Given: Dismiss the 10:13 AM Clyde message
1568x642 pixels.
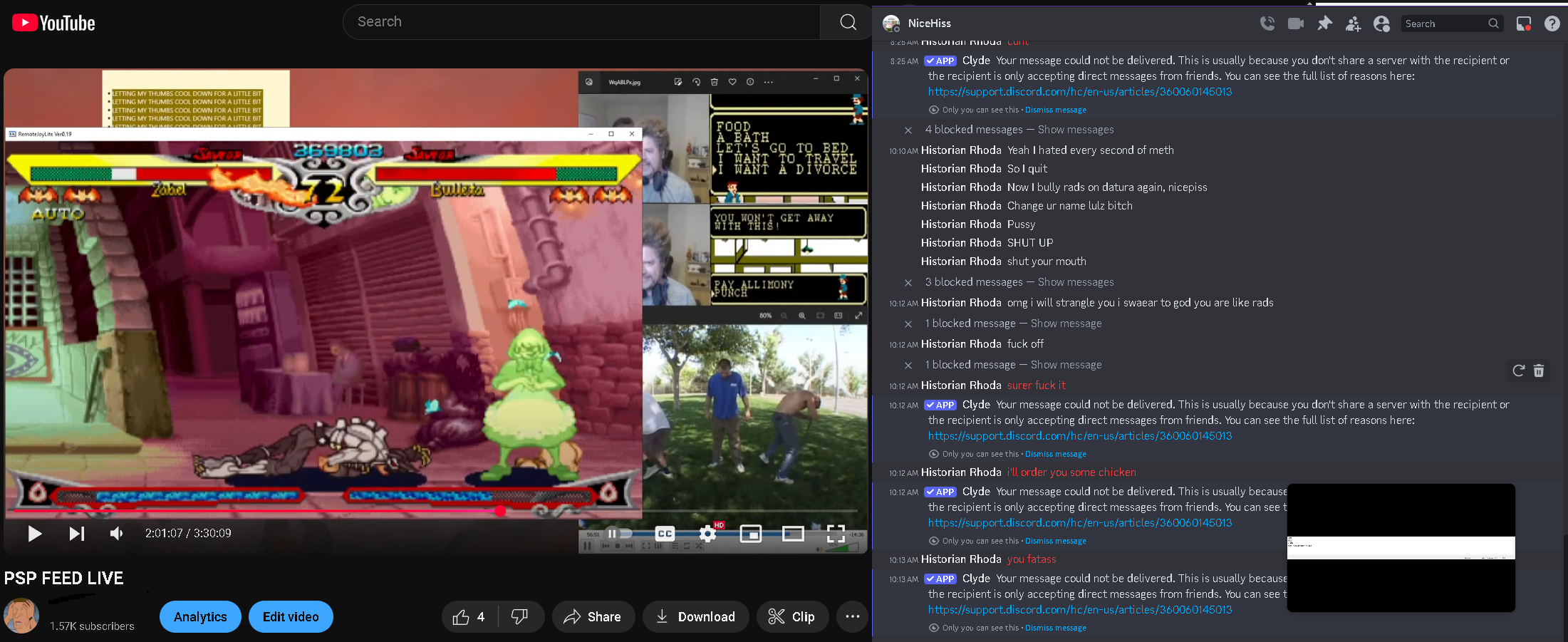Looking at the screenshot, I should coord(1056,628).
